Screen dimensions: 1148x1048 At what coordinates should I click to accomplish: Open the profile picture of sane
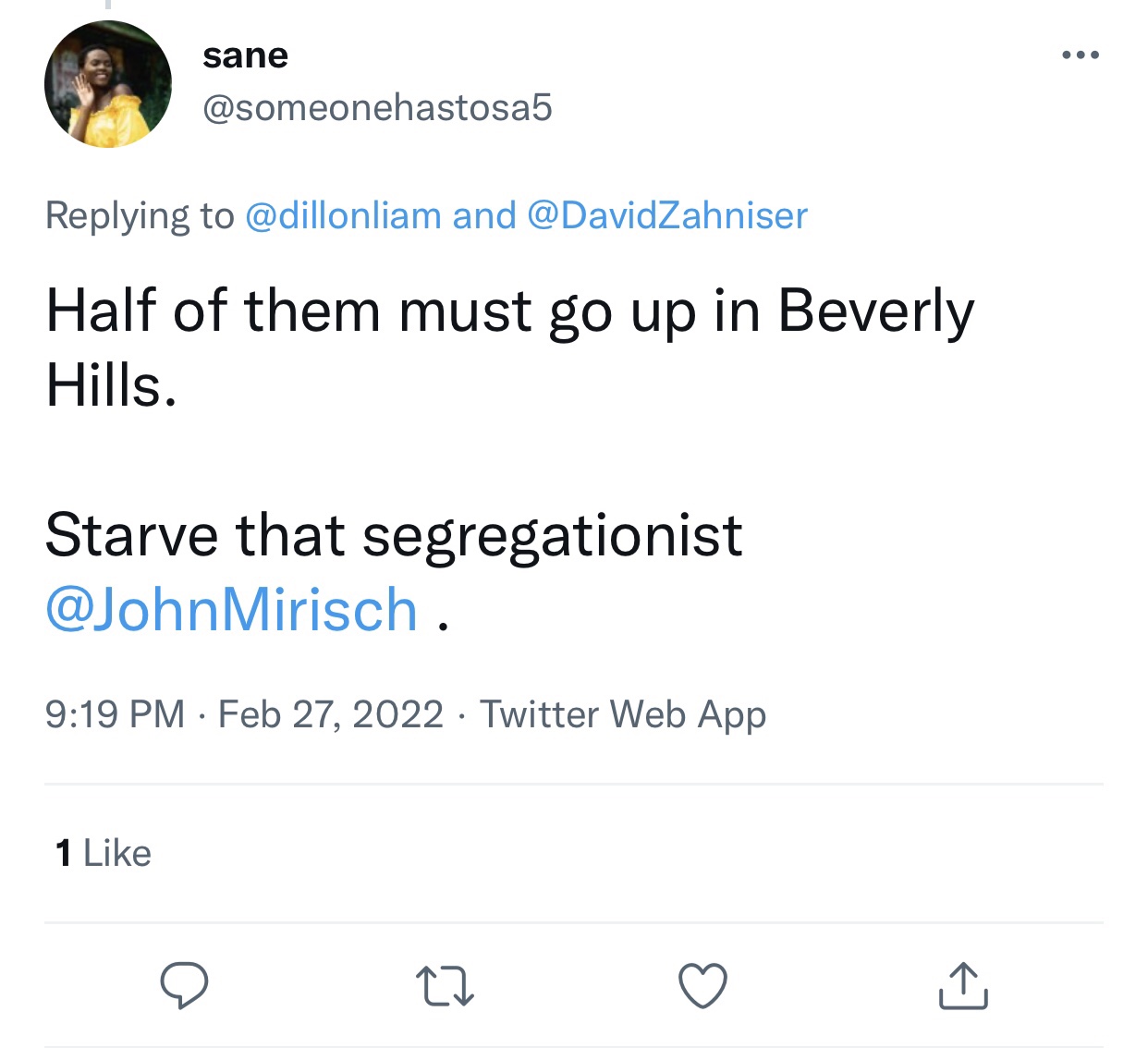point(108,84)
